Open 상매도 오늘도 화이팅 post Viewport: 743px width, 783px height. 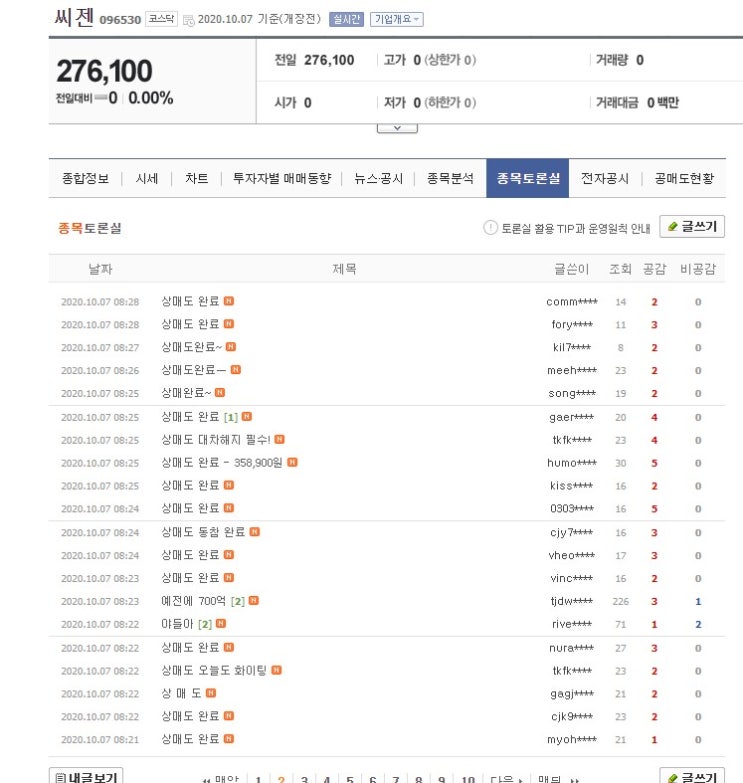(214, 671)
